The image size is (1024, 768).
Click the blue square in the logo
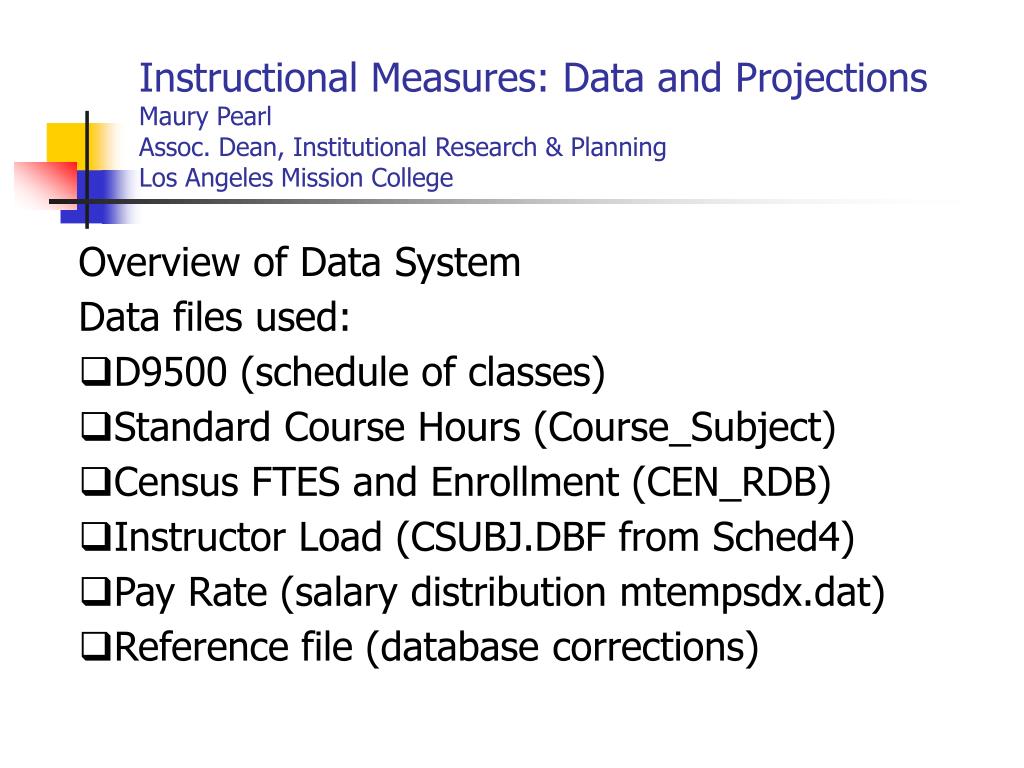point(99,197)
